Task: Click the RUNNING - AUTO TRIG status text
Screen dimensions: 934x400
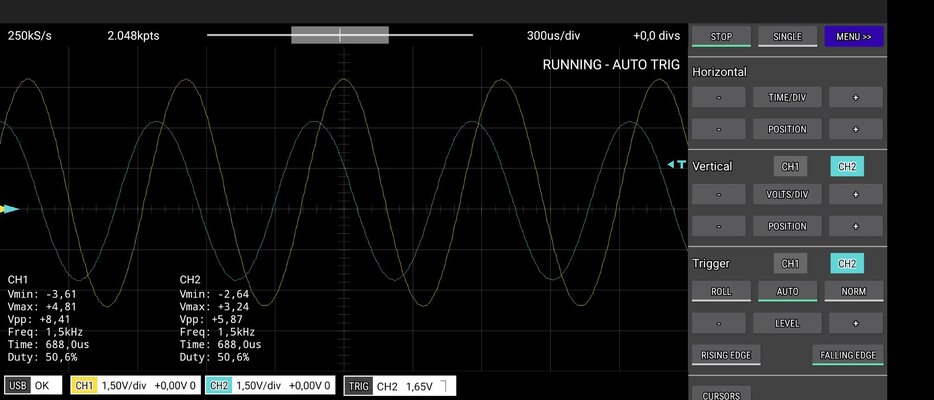Action: (x=611, y=65)
